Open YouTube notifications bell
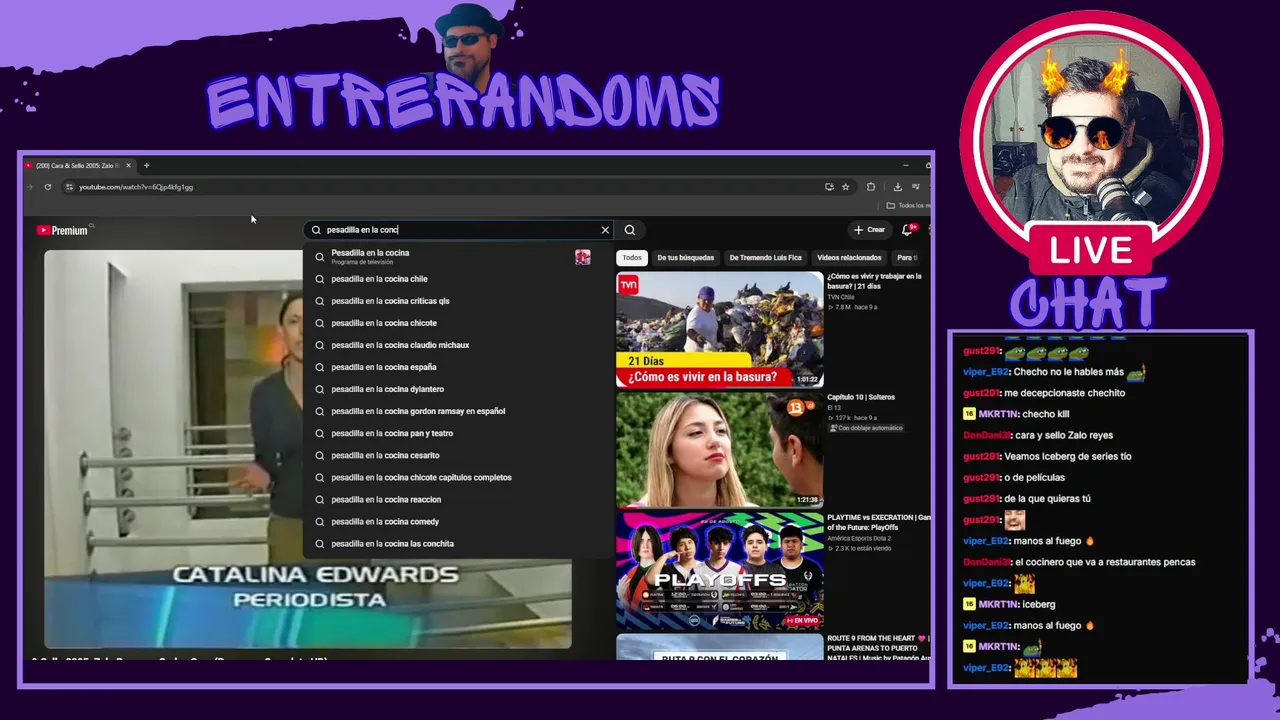This screenshot has width=1280, height=720. pos(908,230)
